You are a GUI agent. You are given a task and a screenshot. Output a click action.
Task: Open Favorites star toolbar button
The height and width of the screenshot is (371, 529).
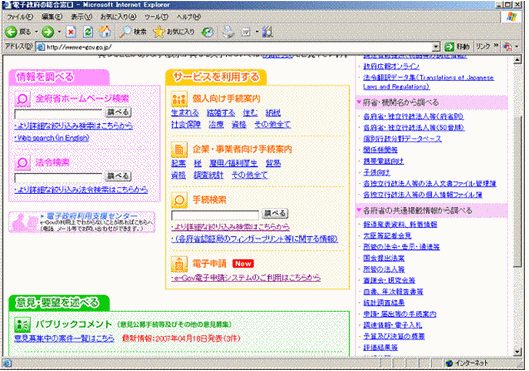pos(174,32)
